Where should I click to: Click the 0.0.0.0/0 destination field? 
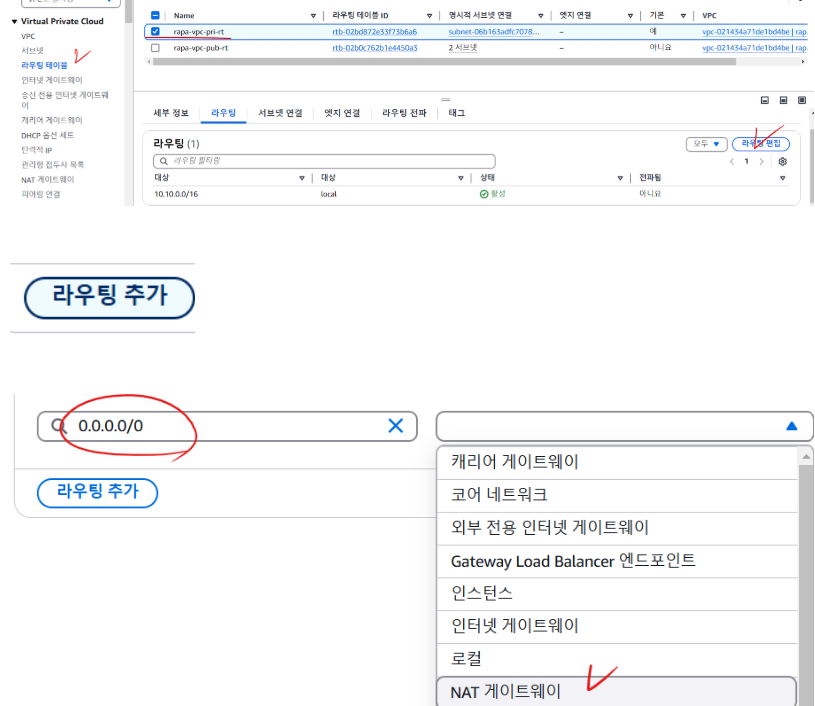pos(227,426)
